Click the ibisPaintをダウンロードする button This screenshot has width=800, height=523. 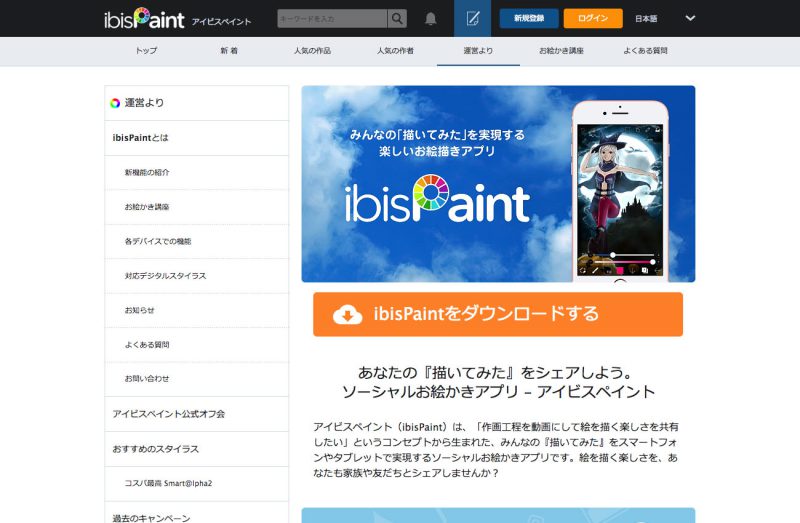click(x=498, y=314)
